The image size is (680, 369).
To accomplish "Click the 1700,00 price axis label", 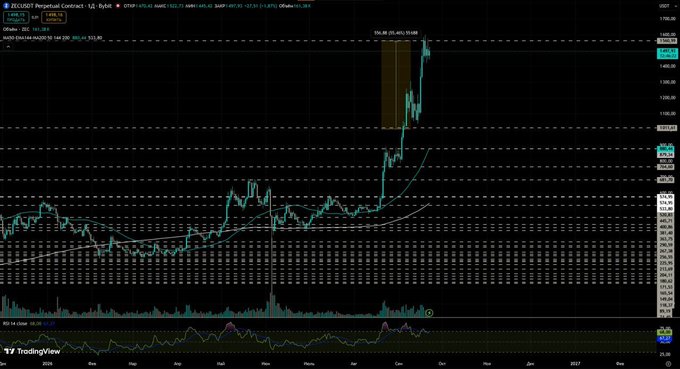I will [x=667, y=19].
